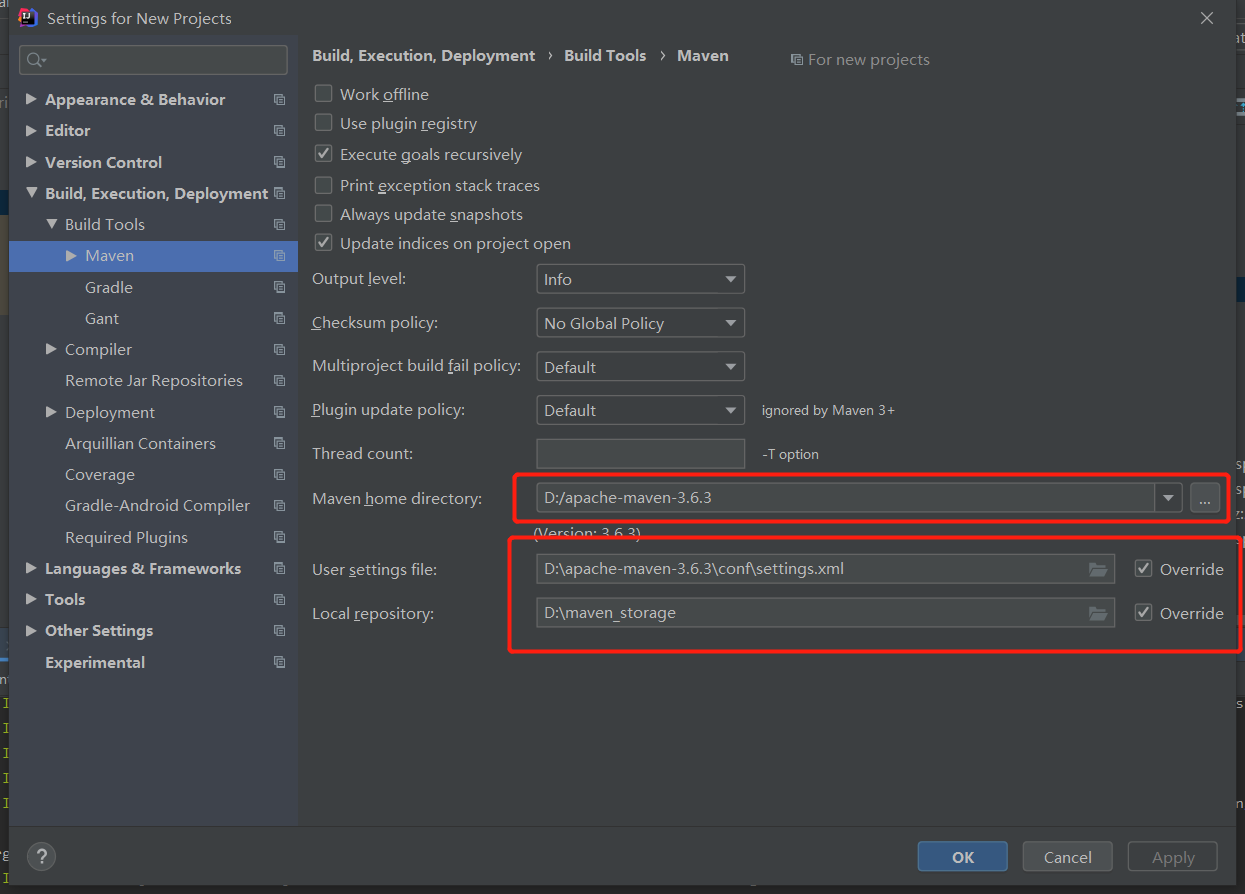Uncheck Execute goals recursively
Viewport: 1245px width, 894px height.
click(x=323, y=154)
